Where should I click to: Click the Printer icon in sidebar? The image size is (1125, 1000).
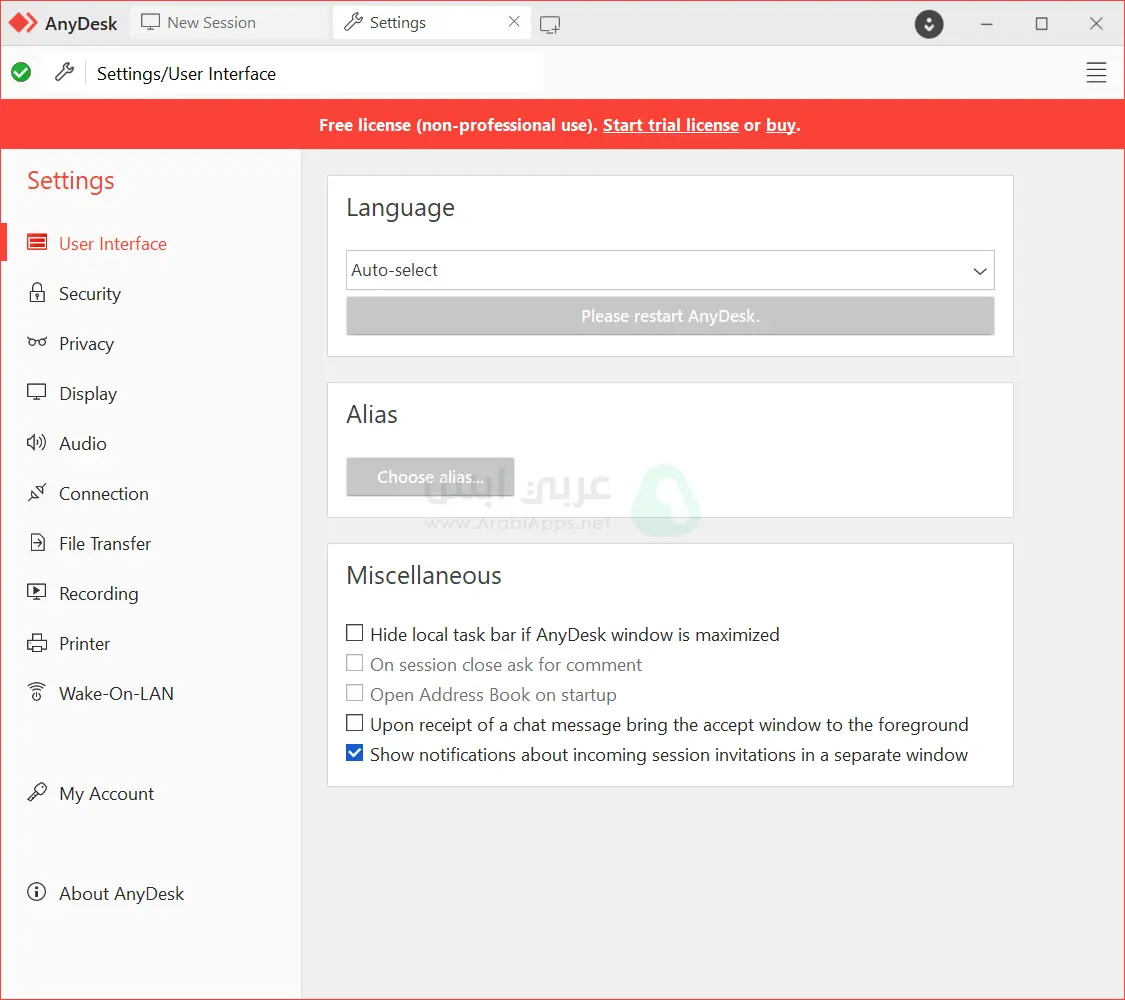coord(37,643)
